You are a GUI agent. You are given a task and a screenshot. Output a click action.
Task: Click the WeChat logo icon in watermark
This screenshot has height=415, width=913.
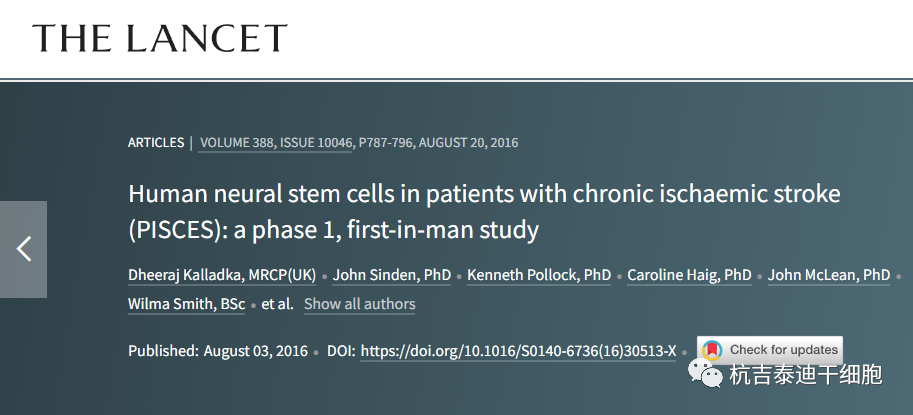point(705,373)
